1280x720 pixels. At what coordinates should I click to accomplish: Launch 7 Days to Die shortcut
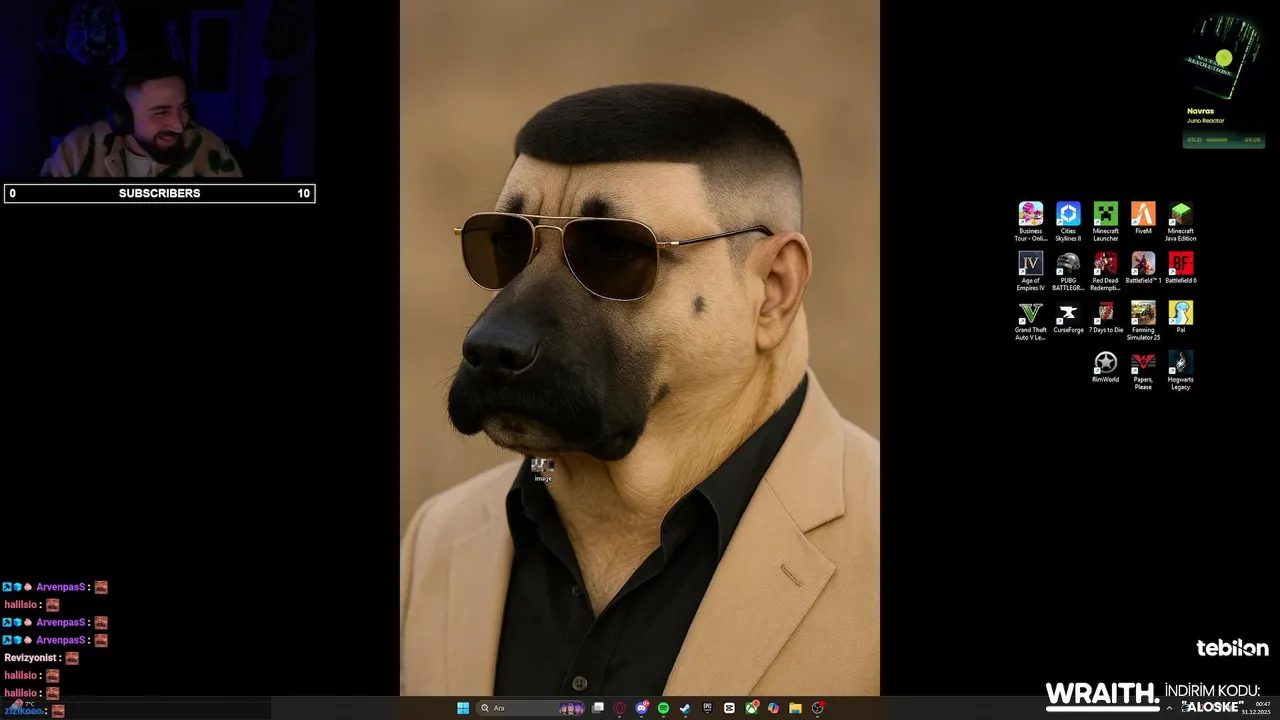point(1105,318)
